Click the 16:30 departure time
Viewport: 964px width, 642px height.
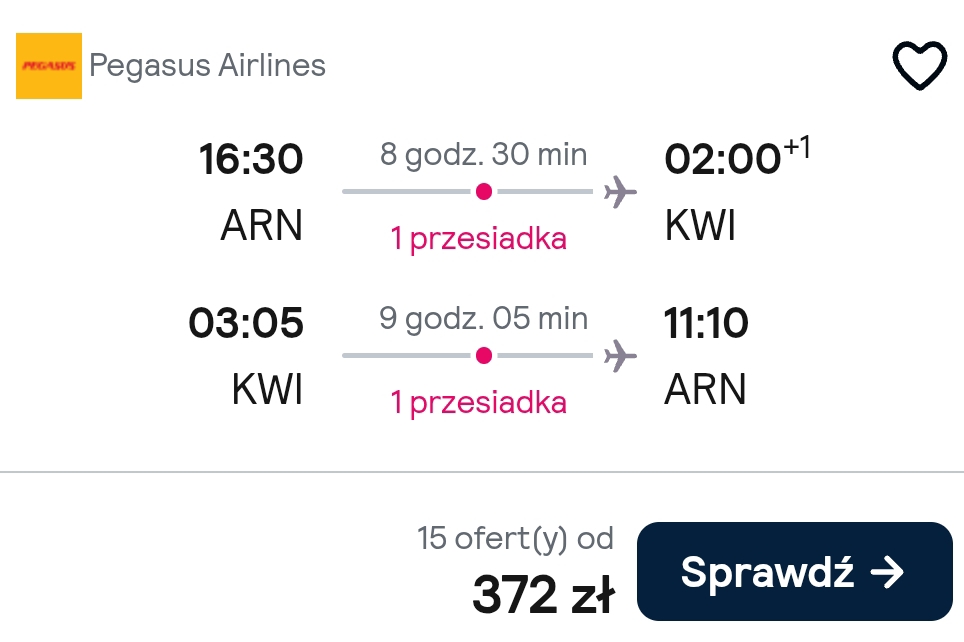click(251, 159)
